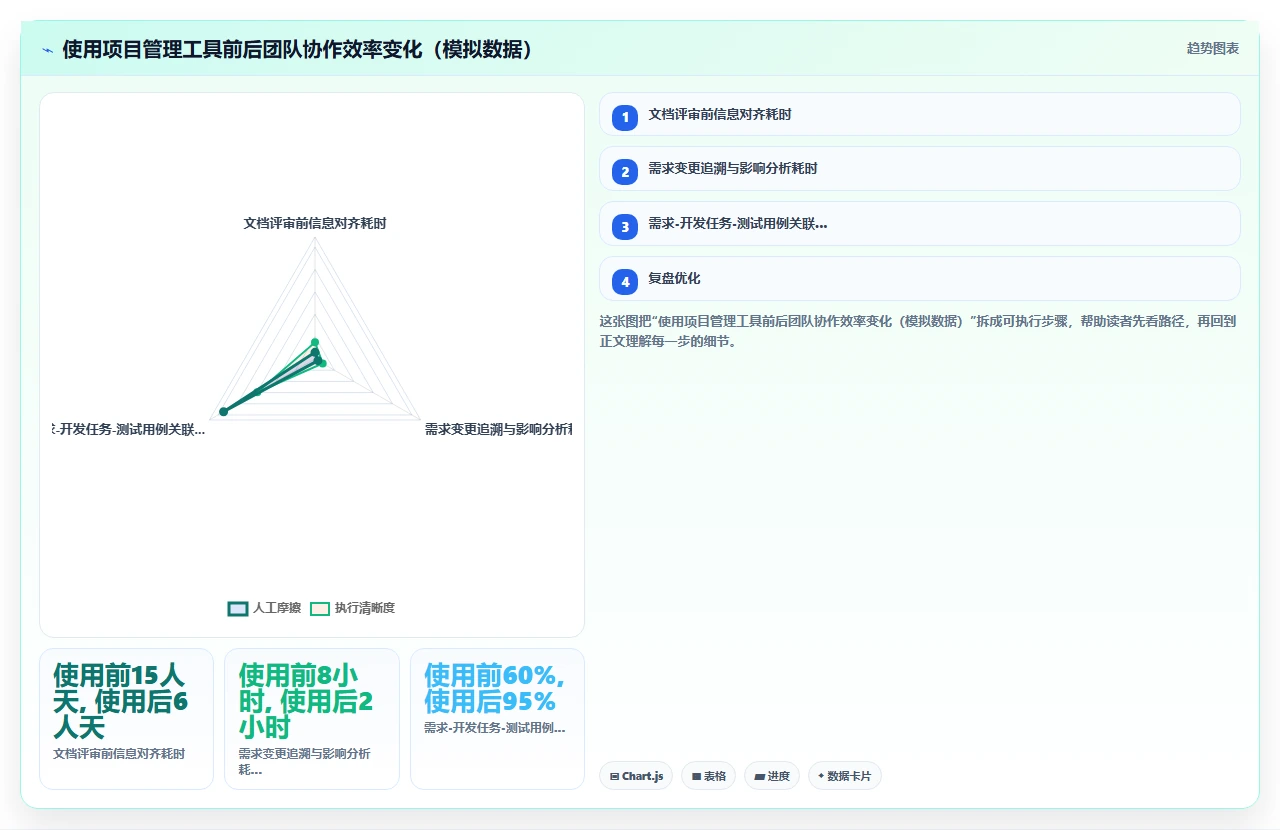The image size is (1280, 830).
Task: Toggle the 人工摩擦 legend series
Action: tap(264, 608)
